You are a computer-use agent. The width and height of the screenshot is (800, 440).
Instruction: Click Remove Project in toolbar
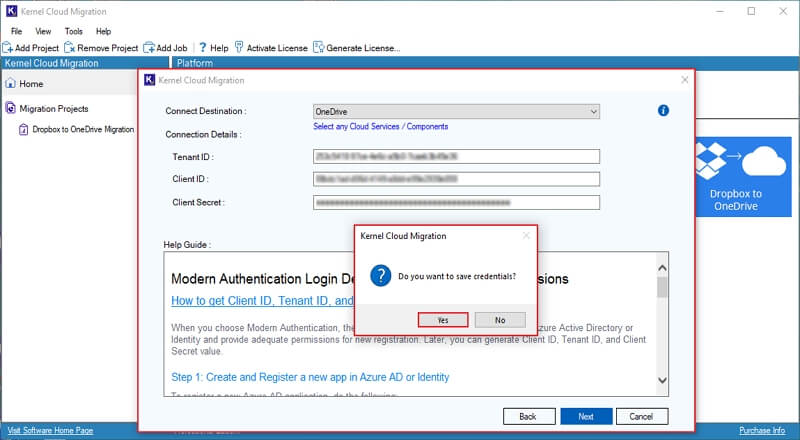point(101,48)
